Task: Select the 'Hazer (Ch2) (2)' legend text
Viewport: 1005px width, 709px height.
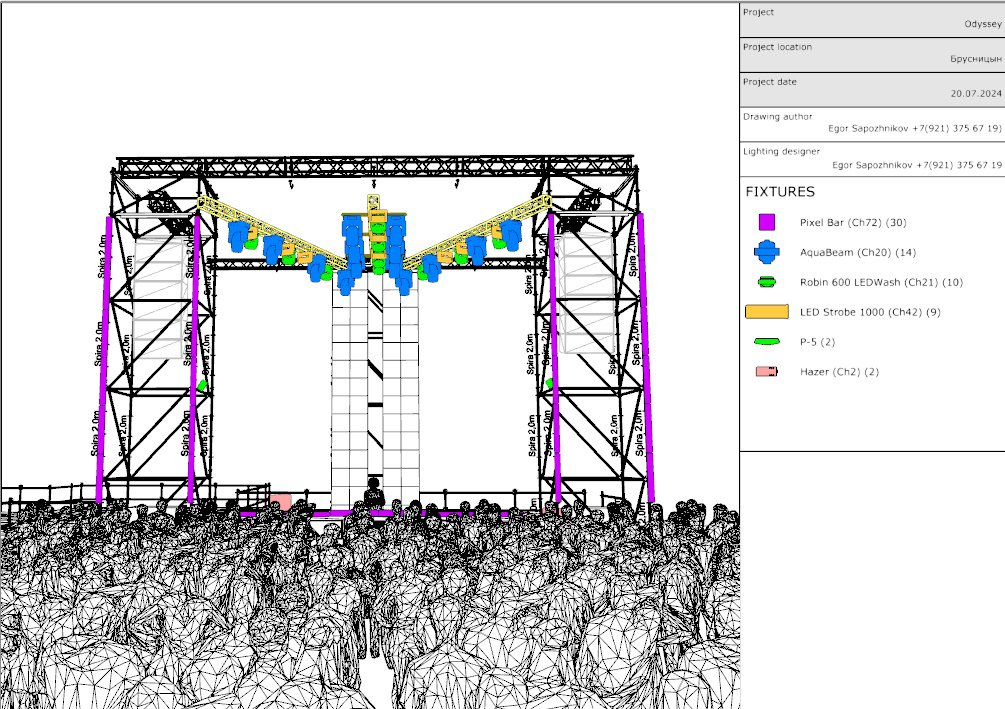Action: 839,372
